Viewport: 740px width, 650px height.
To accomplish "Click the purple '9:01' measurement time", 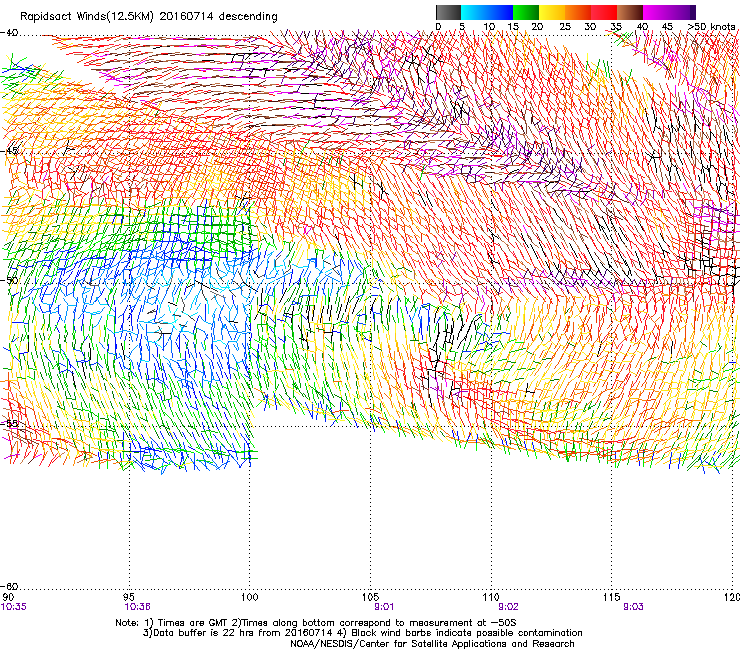I will tap(384, 607).
